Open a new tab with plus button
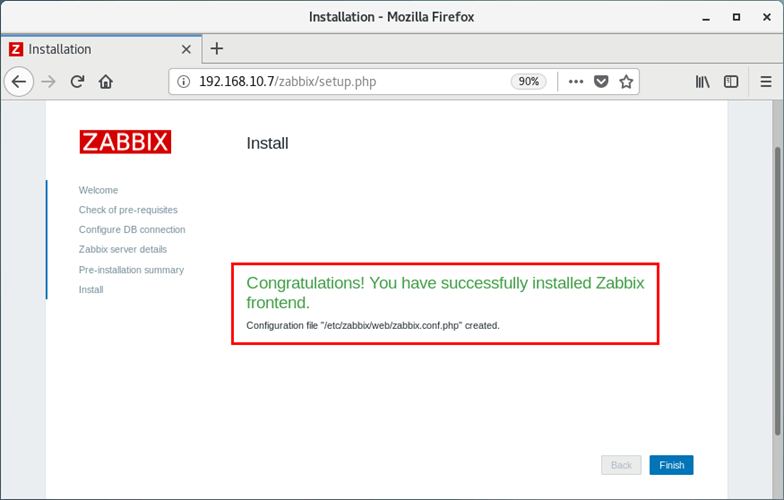 point(216,48)
